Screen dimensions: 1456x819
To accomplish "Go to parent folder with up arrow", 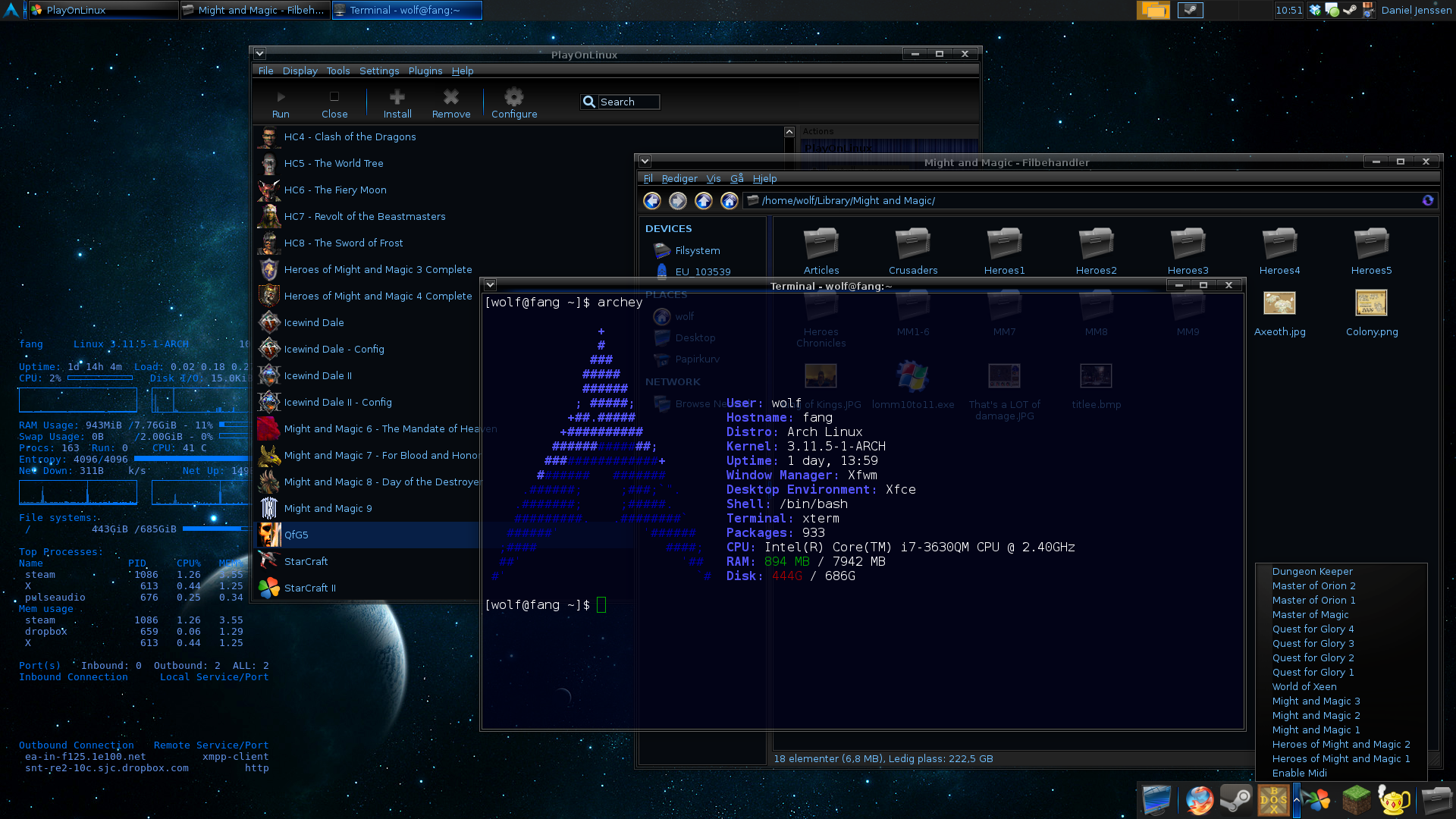I will coord(703,201).
